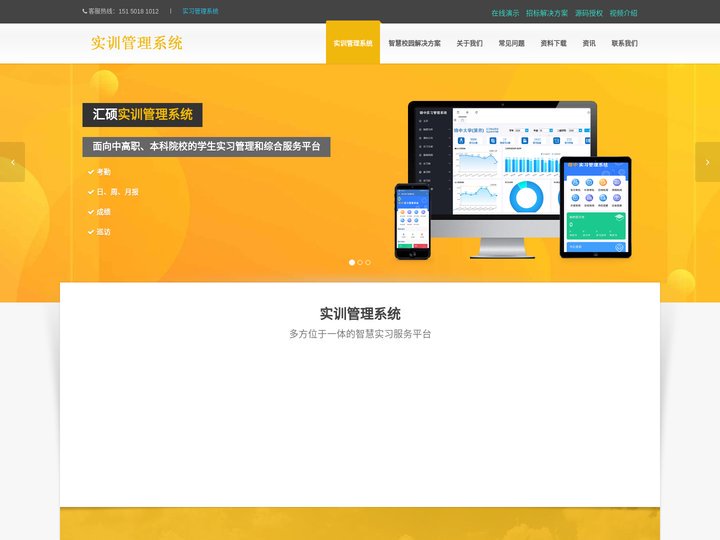Click the 在线演示 top link
Viewport: 720px width, 540px height.
505,13
